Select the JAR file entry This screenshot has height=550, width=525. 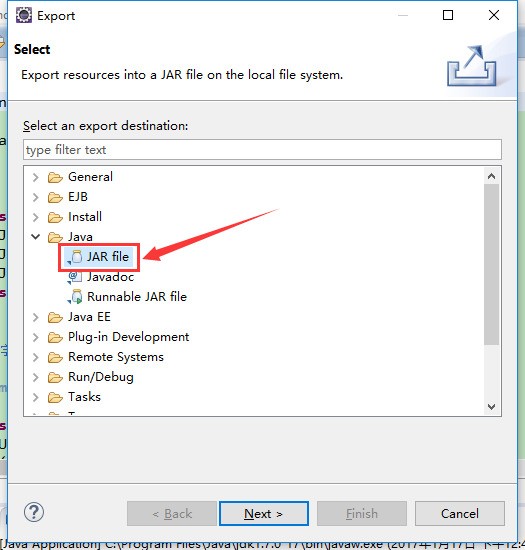click(x=108, y=257)
